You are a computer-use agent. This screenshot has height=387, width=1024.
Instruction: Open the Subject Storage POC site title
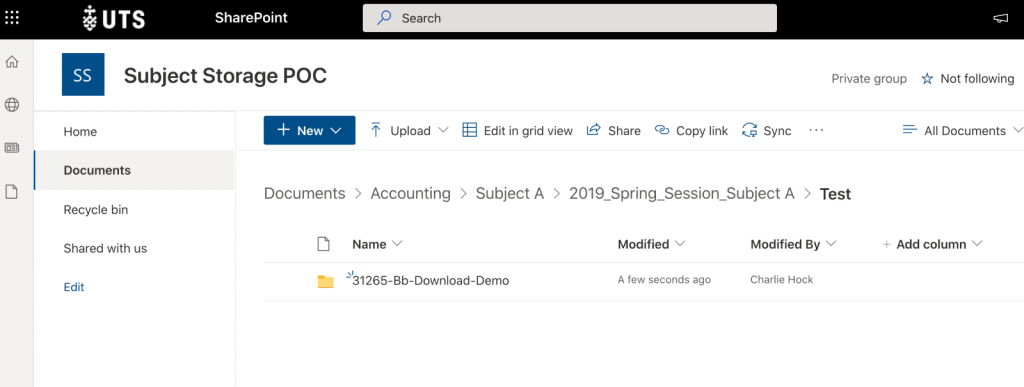point(225,76)
